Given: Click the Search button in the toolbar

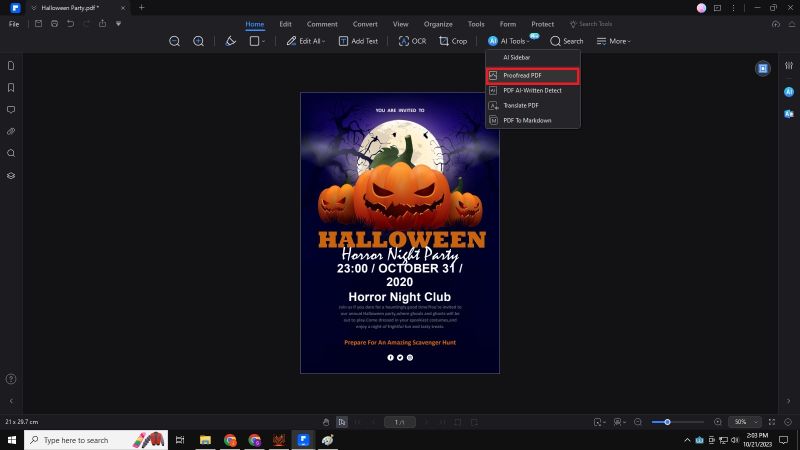Looking at the screenshot, I should [566, 41].
